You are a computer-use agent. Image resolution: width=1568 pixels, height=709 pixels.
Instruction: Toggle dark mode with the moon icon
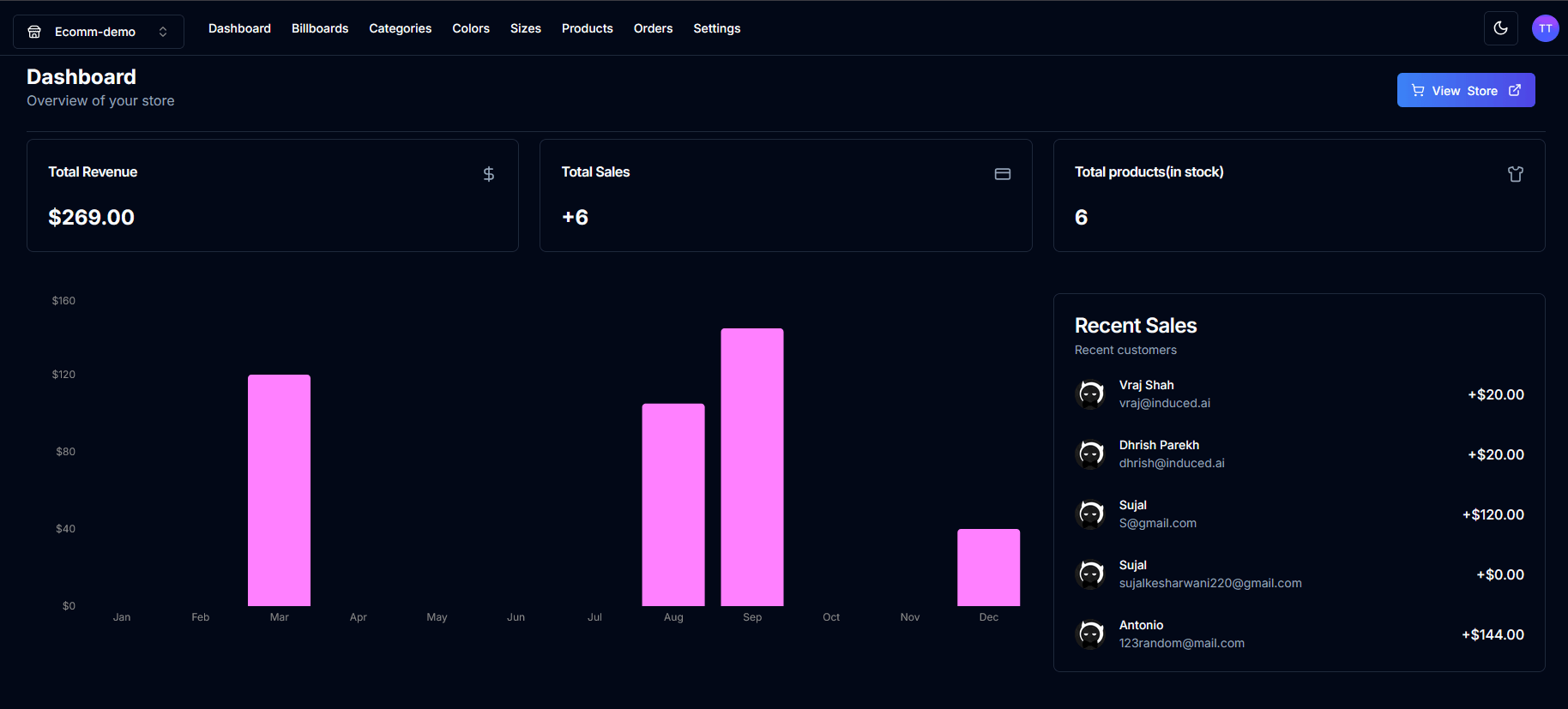click(x=1500, y=28)
